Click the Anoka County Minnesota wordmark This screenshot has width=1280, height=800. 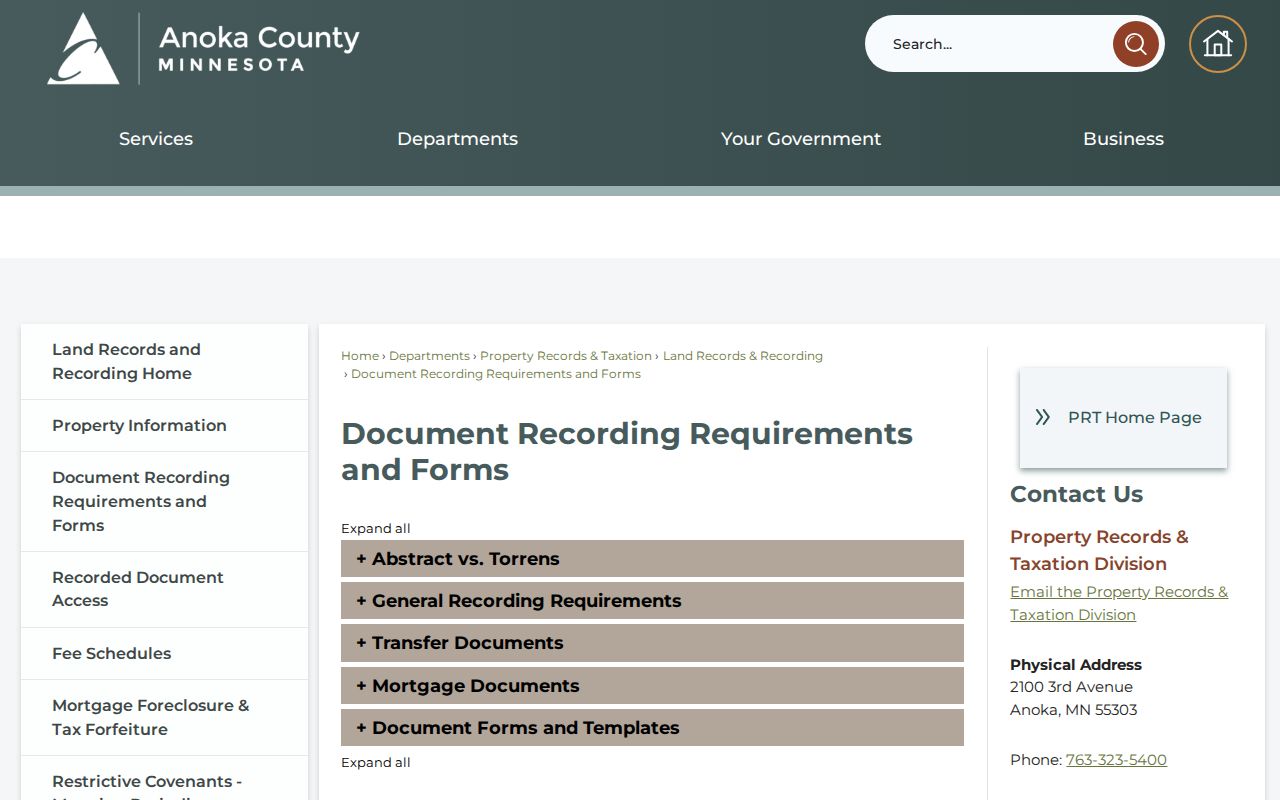click(259, 48)
